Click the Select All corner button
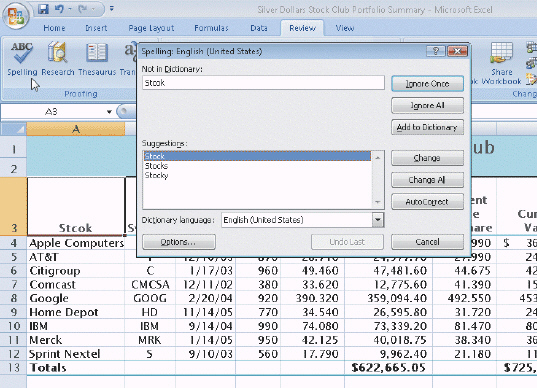 click(x=13, y=129)
